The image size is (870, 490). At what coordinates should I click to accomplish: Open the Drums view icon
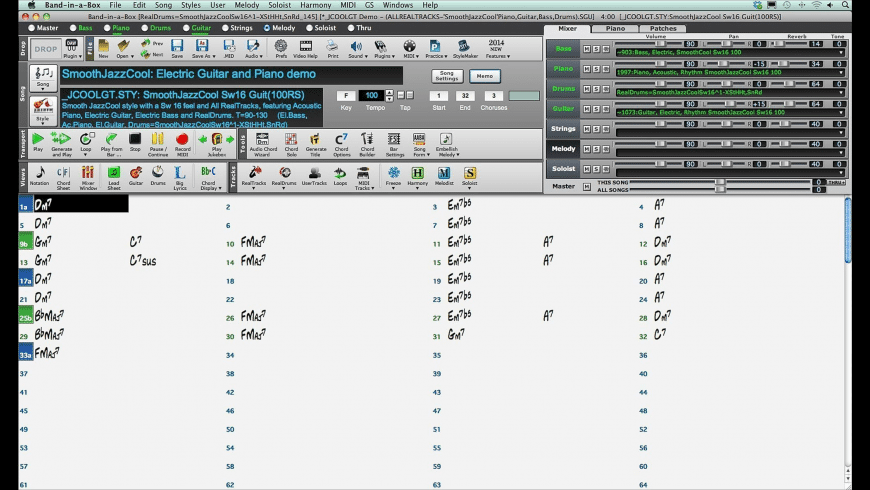tap(158, 176)
